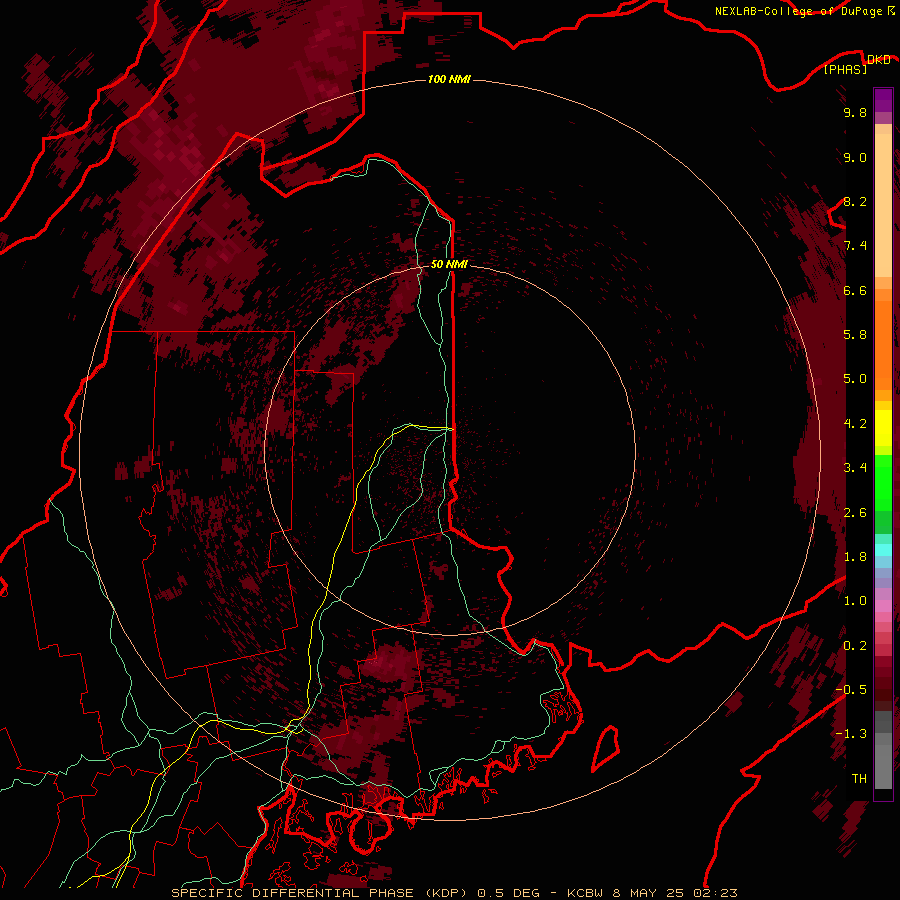The width and height of the screenshot is (900, 900).
Task: Pick the cyan color bar segment
Action: pos(883,550)
